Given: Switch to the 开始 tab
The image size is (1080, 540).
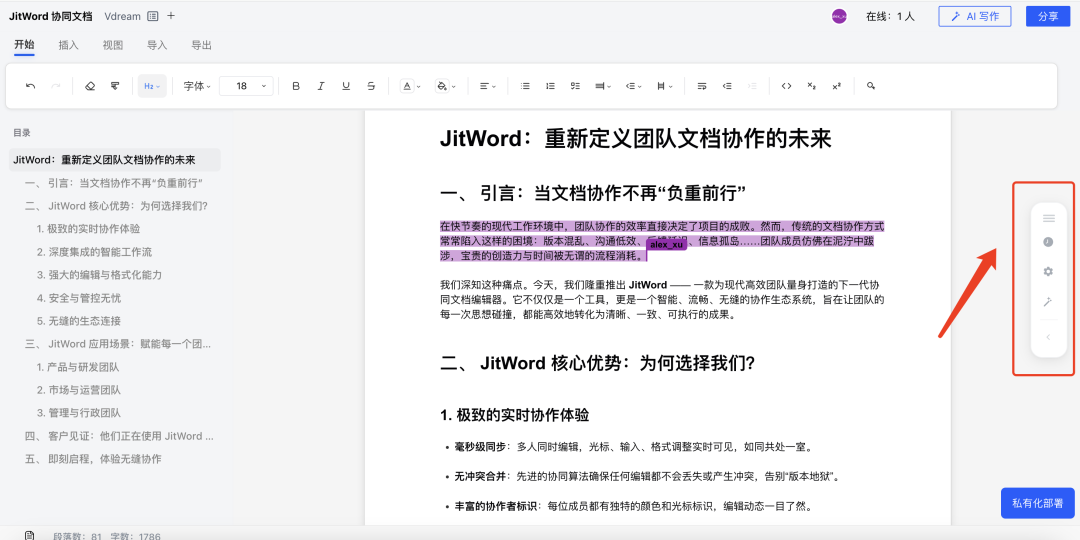Looking at the screenshot, I should tap(24, 45).
